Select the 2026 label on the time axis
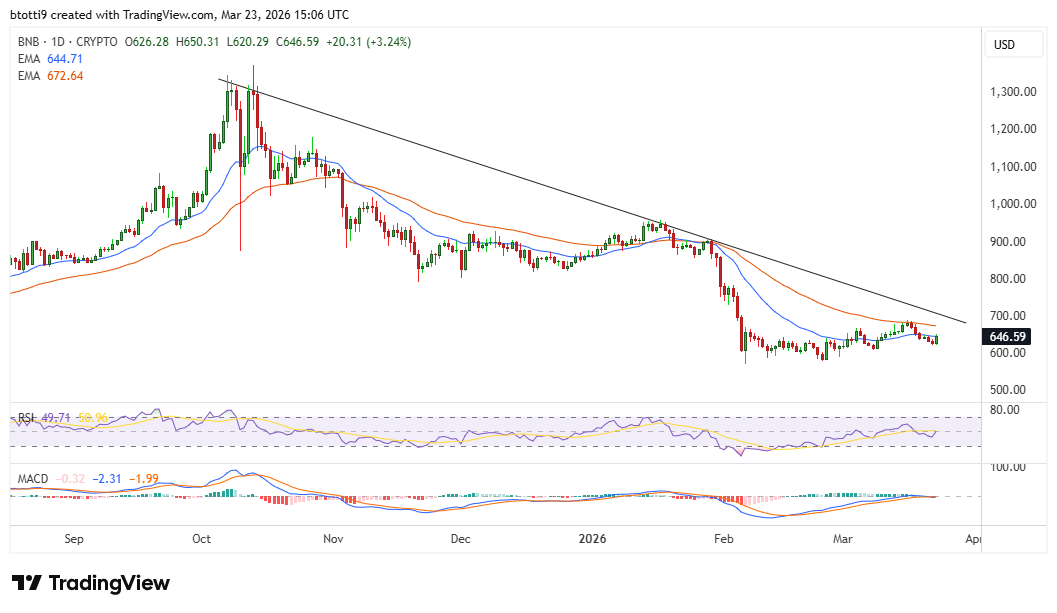This screenshot has height=613, width=1057. pos(592,539)
